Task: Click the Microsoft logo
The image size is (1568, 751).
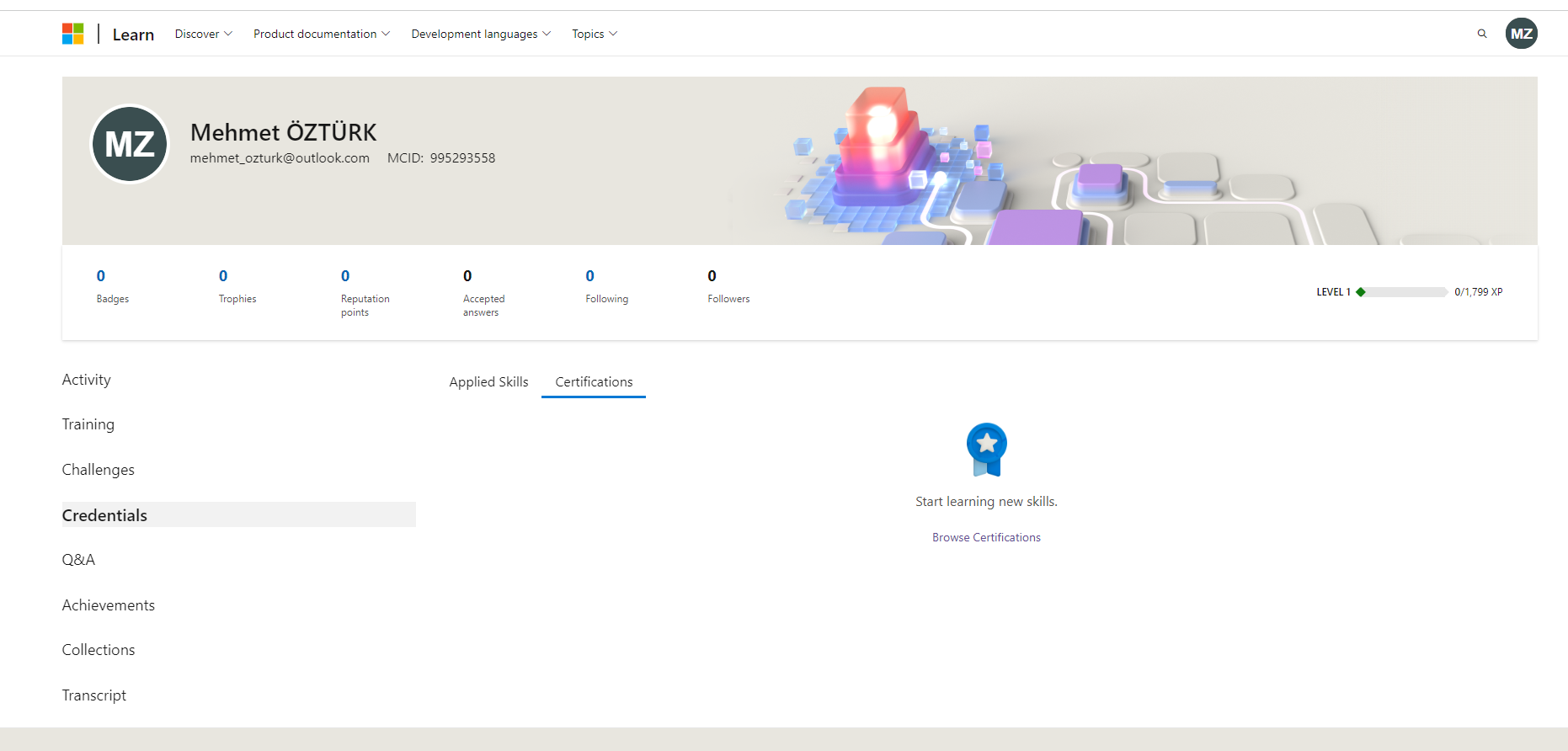Action: coord(73,34)
